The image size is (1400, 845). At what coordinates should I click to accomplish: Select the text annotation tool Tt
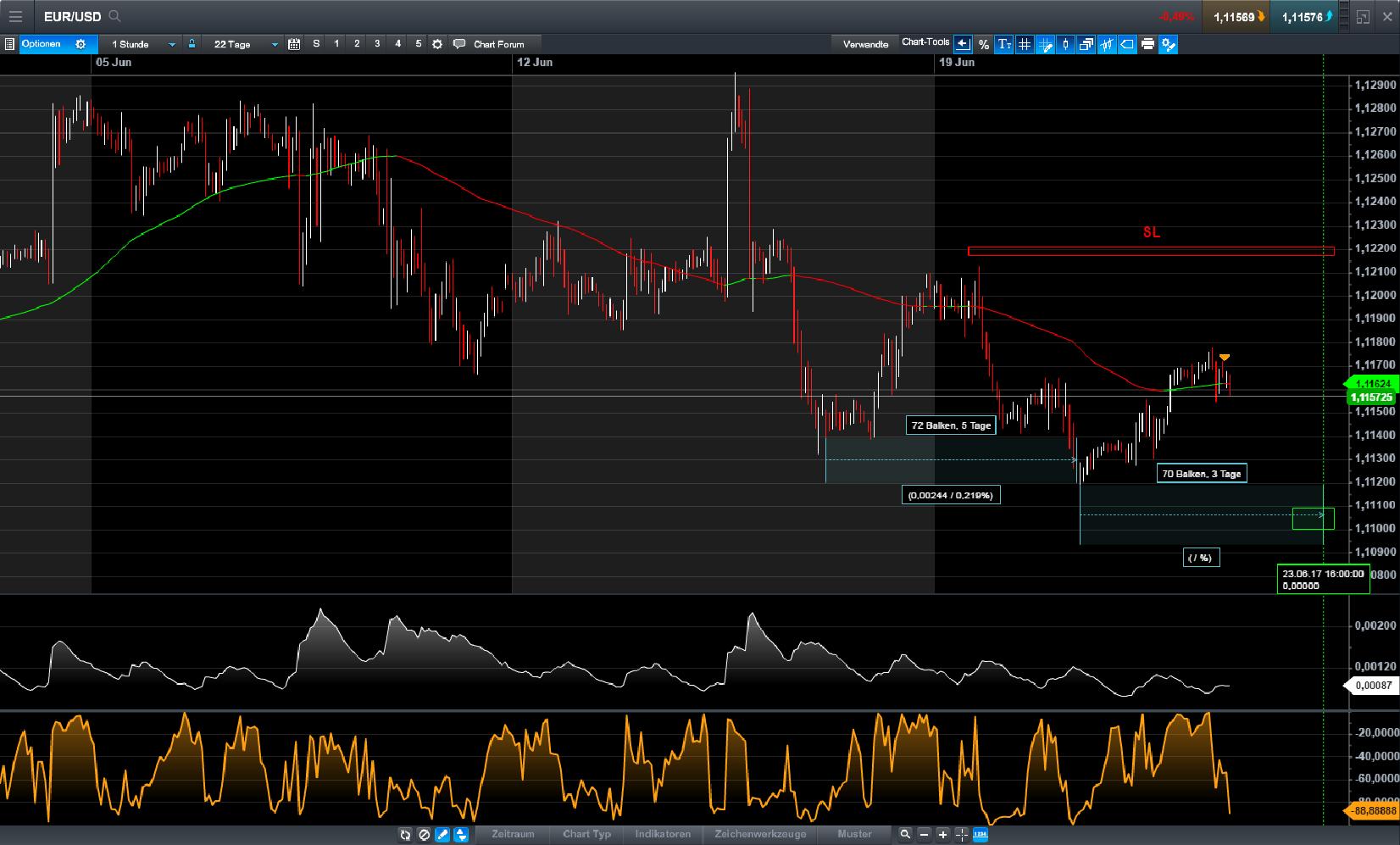[1005, 44]
